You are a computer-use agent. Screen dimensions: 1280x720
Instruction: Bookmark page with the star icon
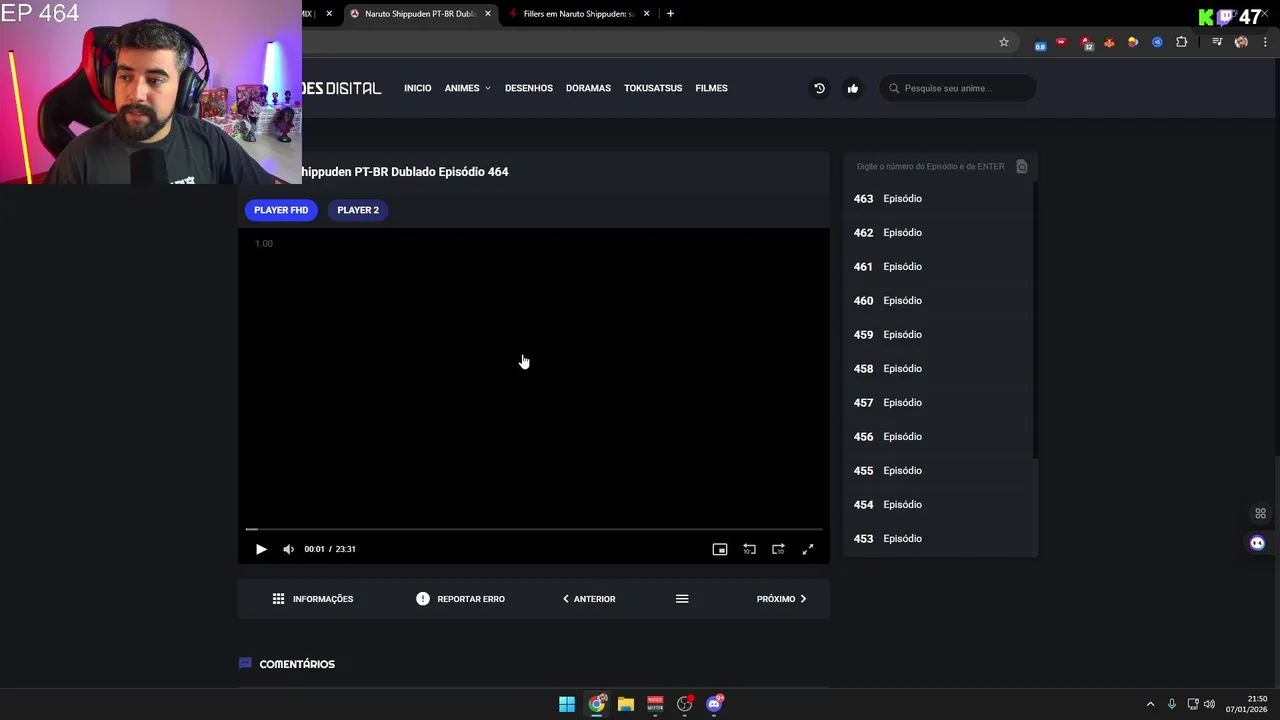click(1004, 42)
